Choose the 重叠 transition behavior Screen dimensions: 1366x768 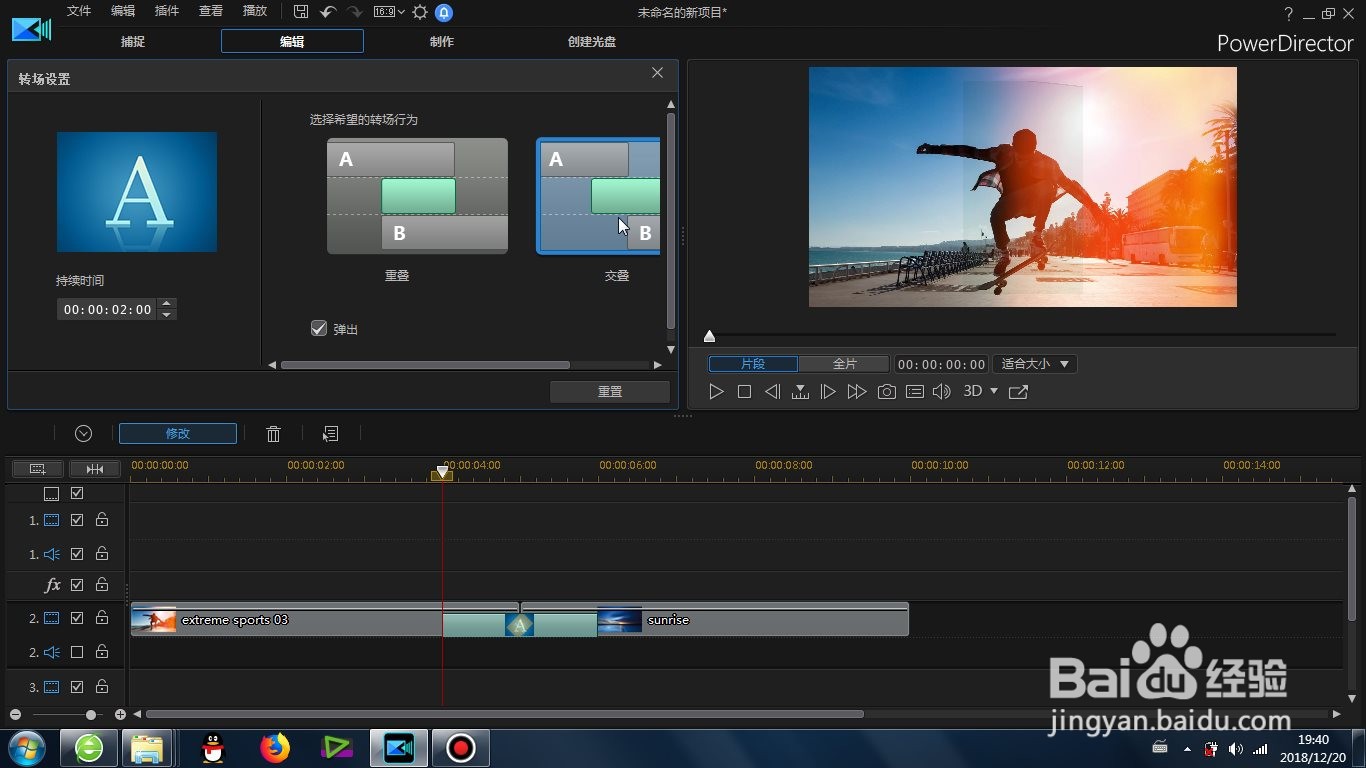click(417, 196)
